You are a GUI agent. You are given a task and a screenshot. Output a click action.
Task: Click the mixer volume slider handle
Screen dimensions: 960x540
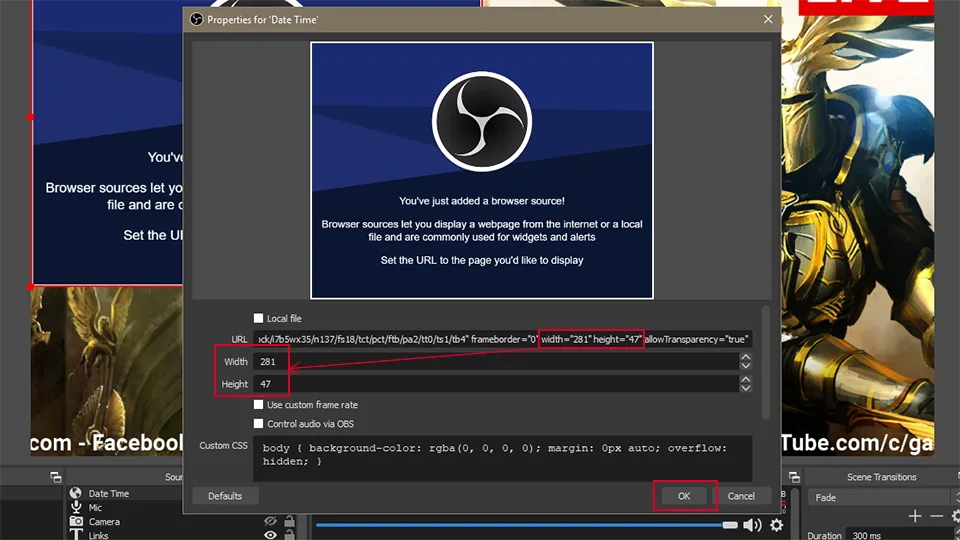click(x=730, y=525)
